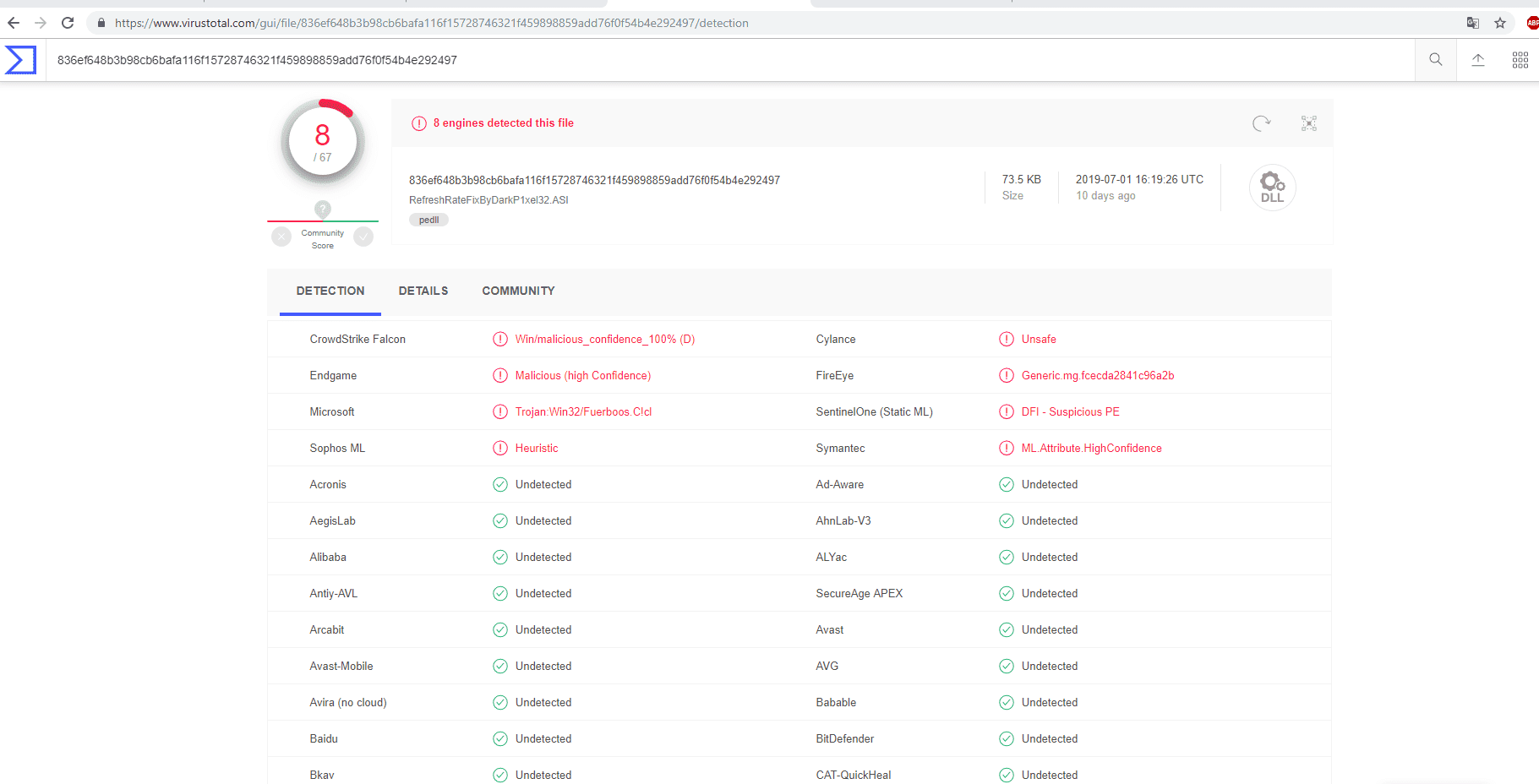Click the VirusTotal logo icon

[x=21, y=60]
